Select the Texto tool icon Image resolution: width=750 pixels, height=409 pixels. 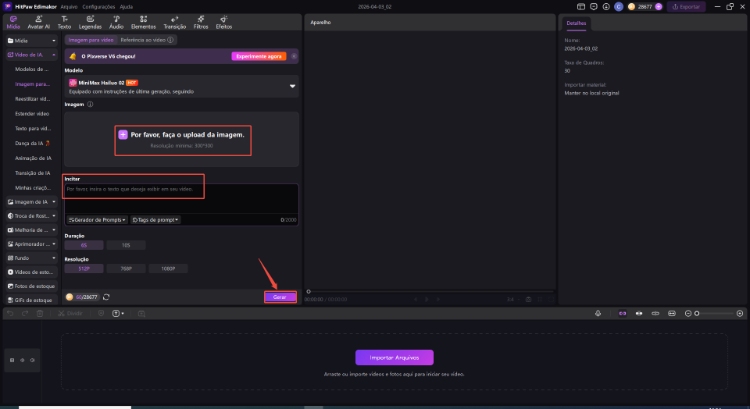tap(64, 20)
